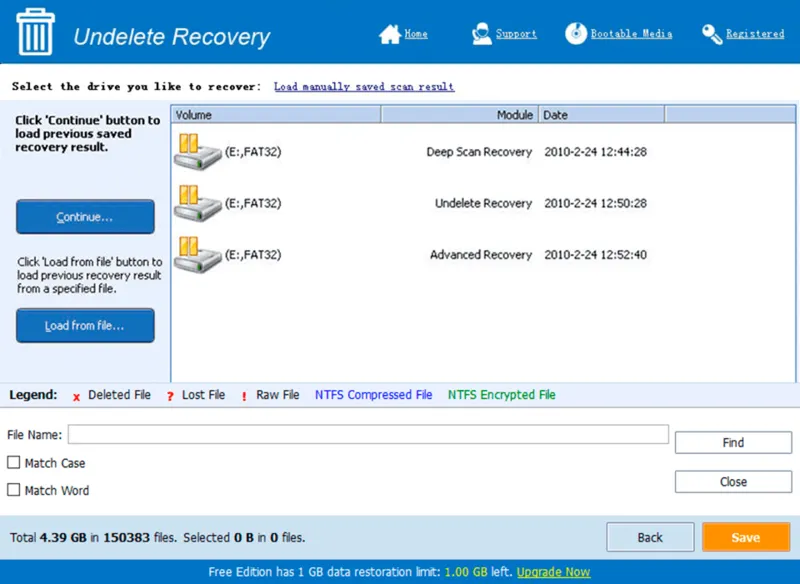The height and width of the screenshot is (584, 800).
Task: Select the Advanced Recovery drive icon
Action: click(197, 254)
